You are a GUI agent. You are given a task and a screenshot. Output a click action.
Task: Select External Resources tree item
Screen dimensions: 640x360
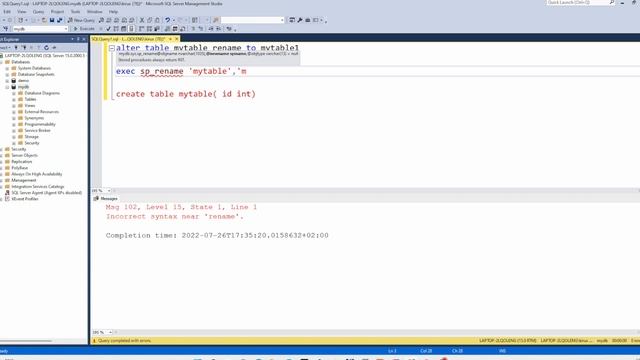[x=42, y=112]
